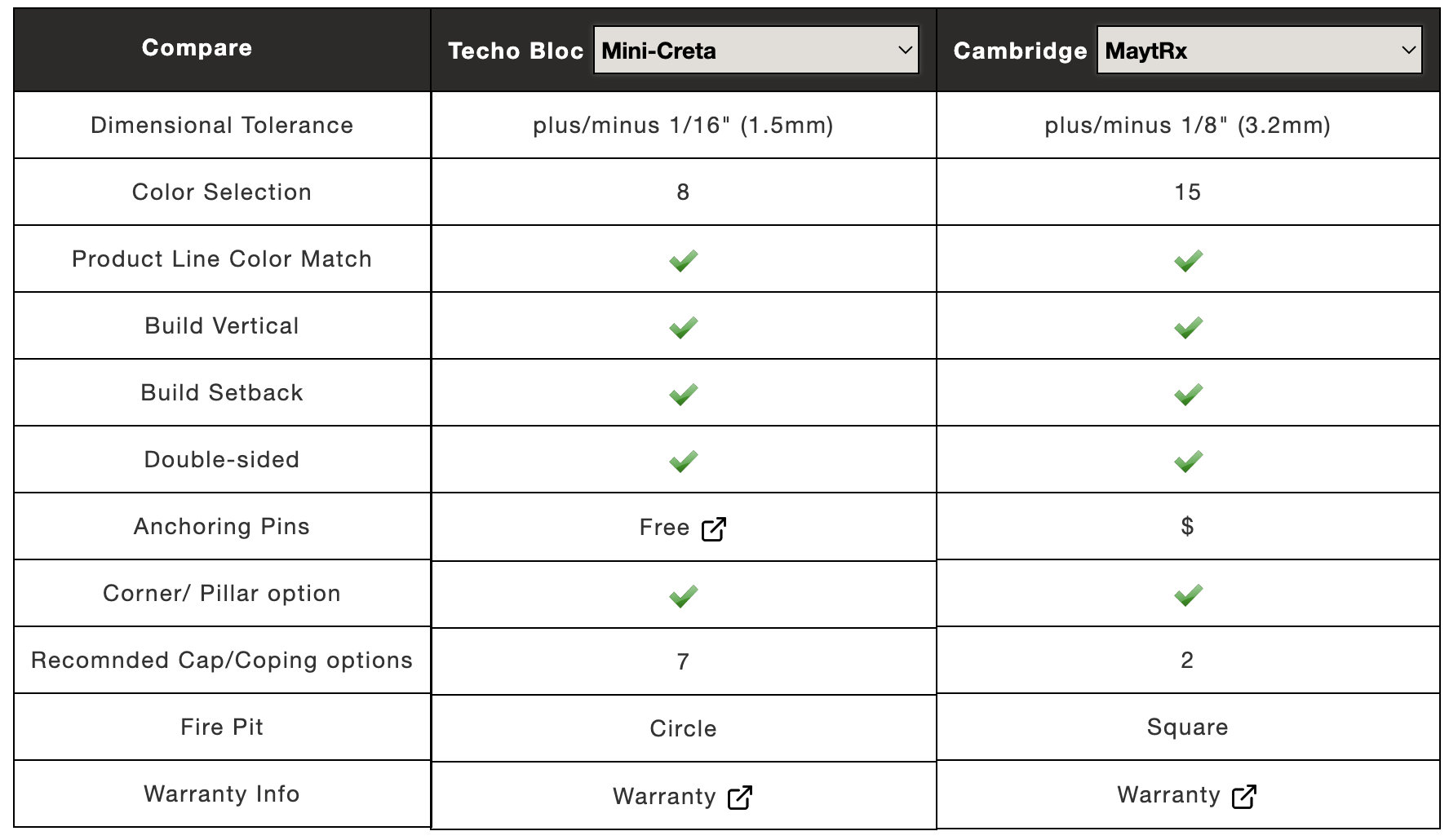Open the Techo Bloc Mini-Creta dropdown
The width and height of the screenshot is (1449, 840).
[x=756, y=50]
